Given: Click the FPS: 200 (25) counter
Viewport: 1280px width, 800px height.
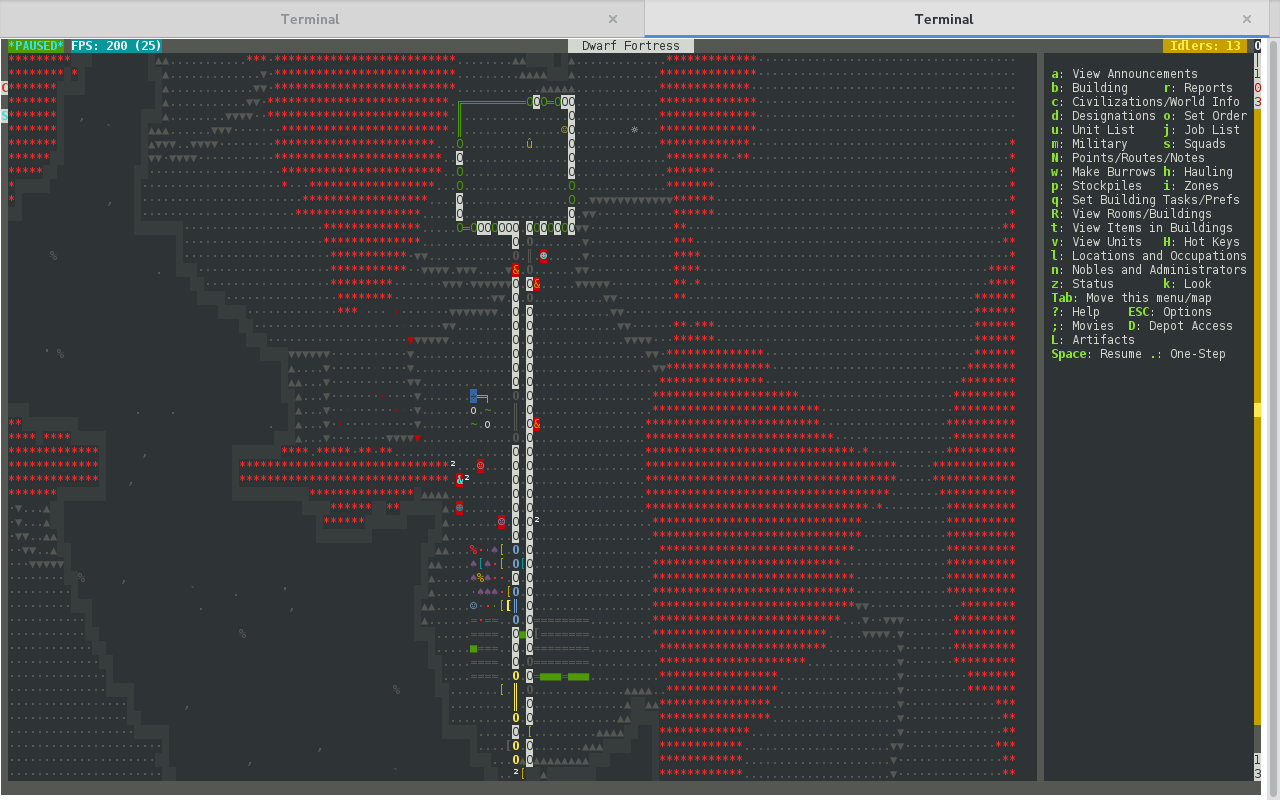Looking at the screenshot, I should point(116,46).
